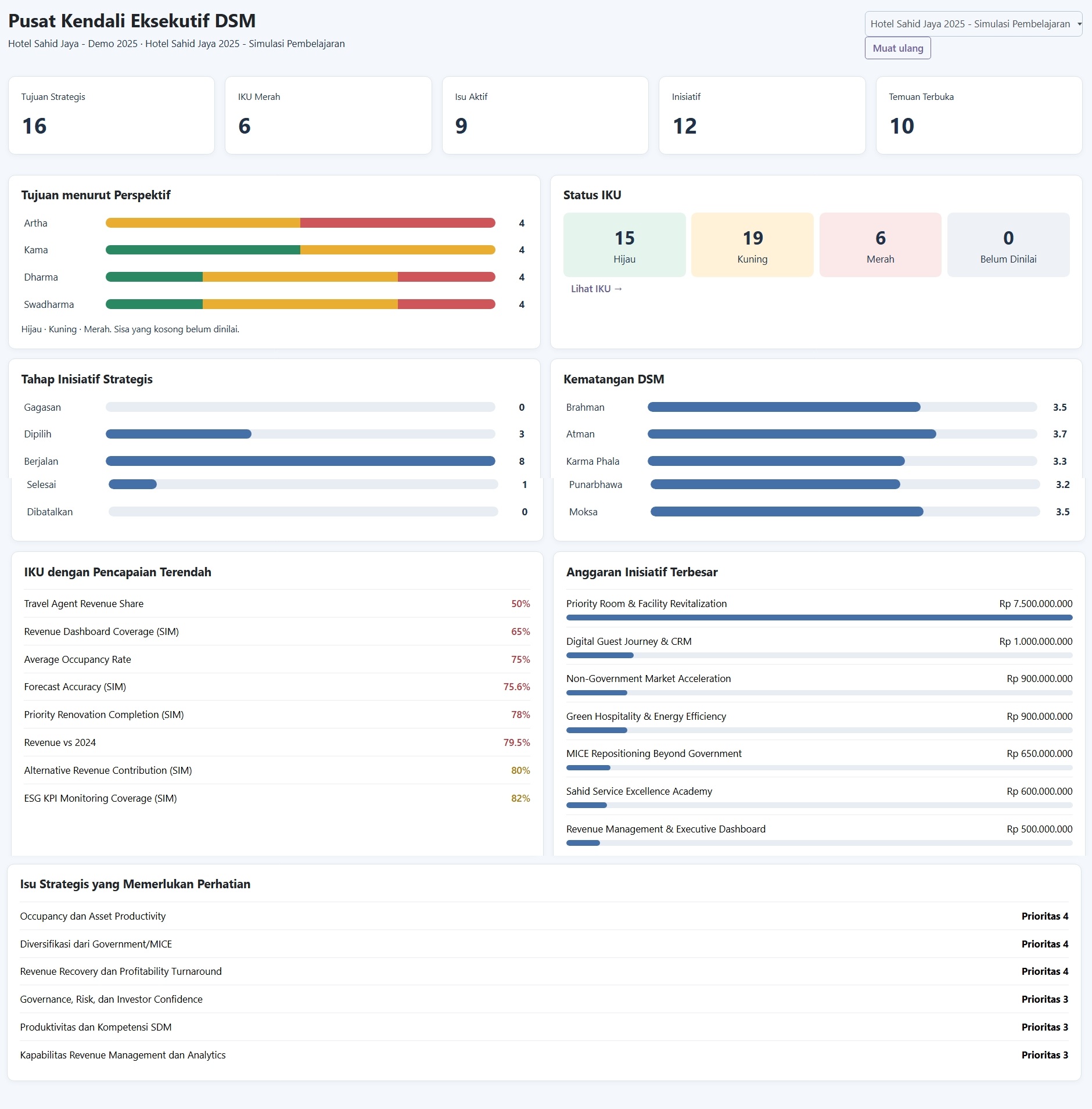Click Revenue Management & Executive Dashboard
1092x1109 pixels.
tap(820, 834)
